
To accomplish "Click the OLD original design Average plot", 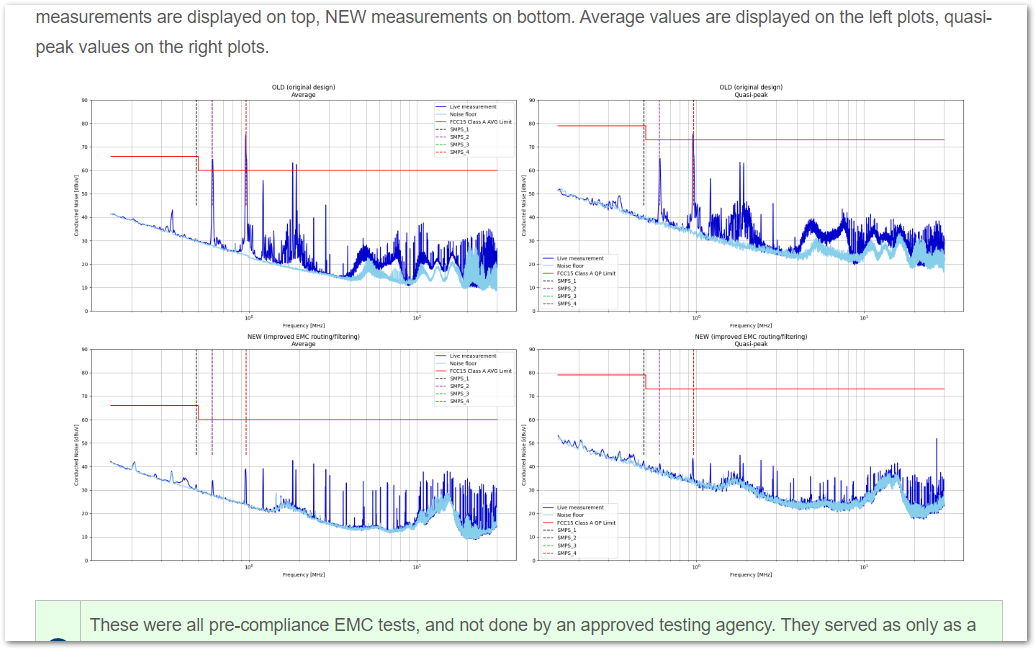I will pos(303,205).
